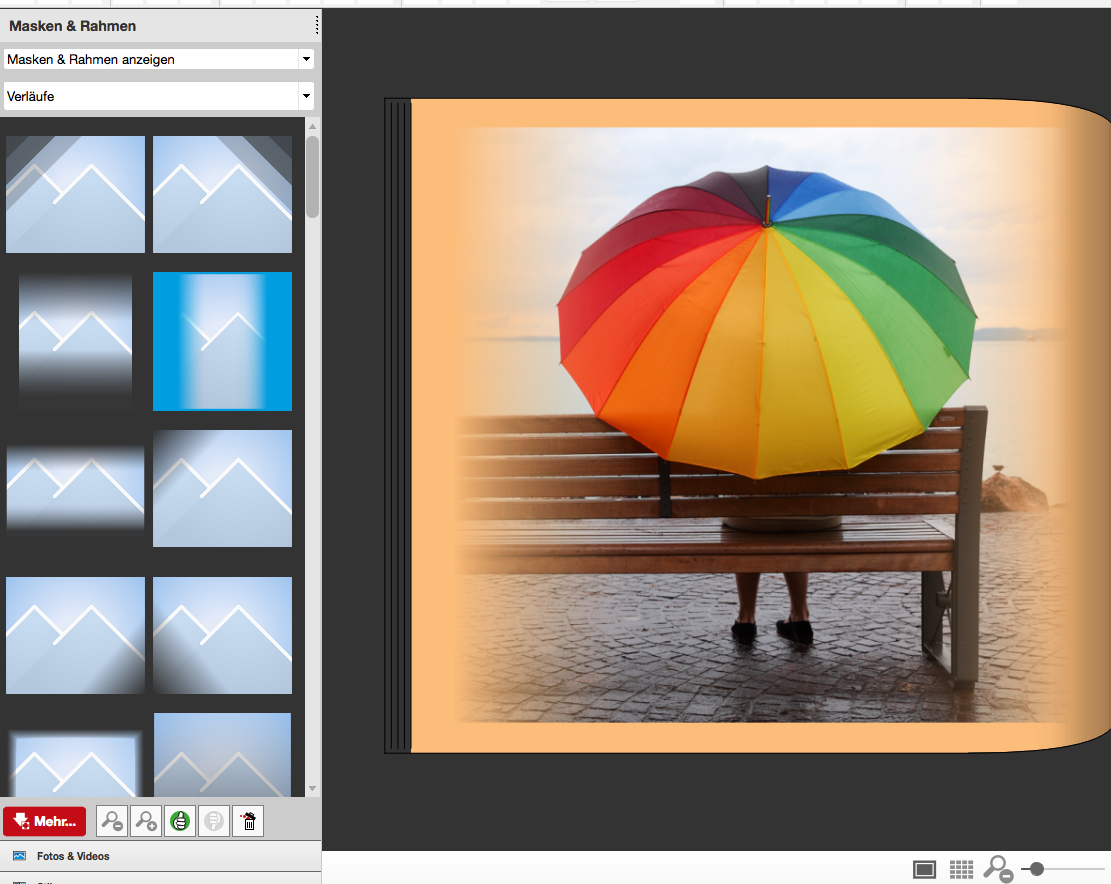The width and height of the screenshot is (1111, 884).
Task: Select the top and bottom dark fade mask
Action: [x=75, y=341]
